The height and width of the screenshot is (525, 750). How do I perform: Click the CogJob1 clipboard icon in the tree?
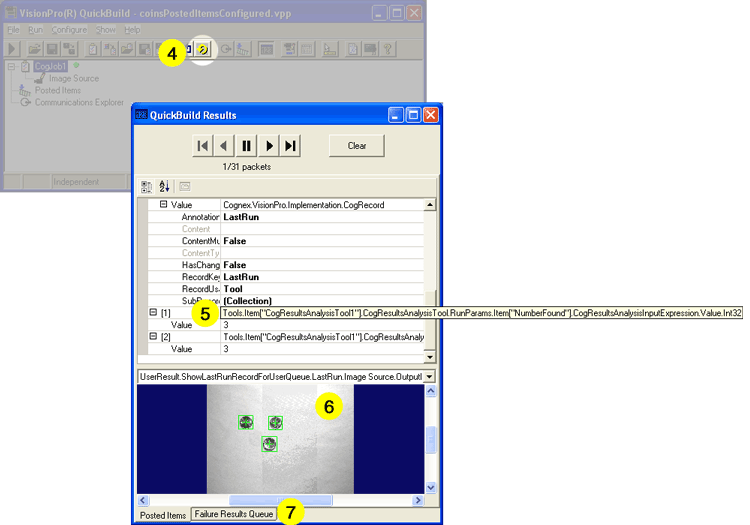pyautogui.click(x=25, y=66)
